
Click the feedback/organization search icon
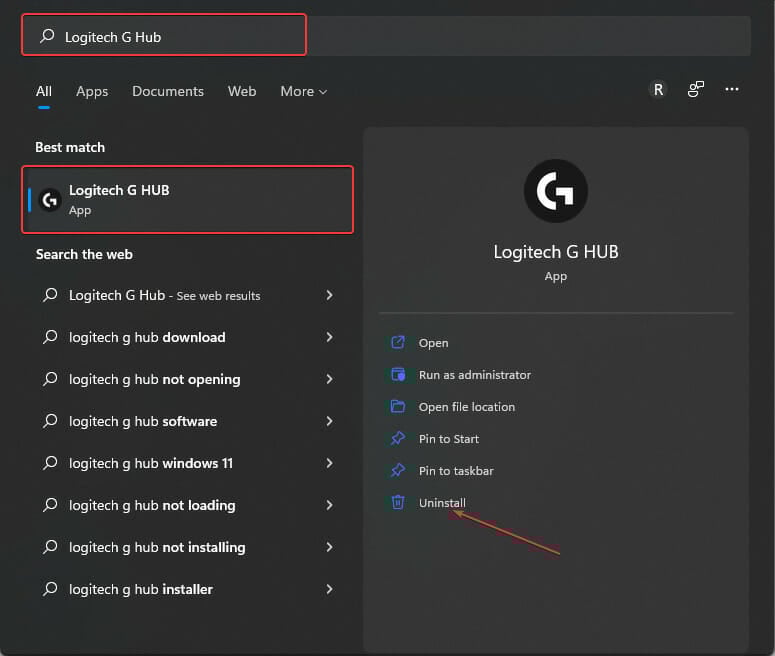(x=695, y=89)
